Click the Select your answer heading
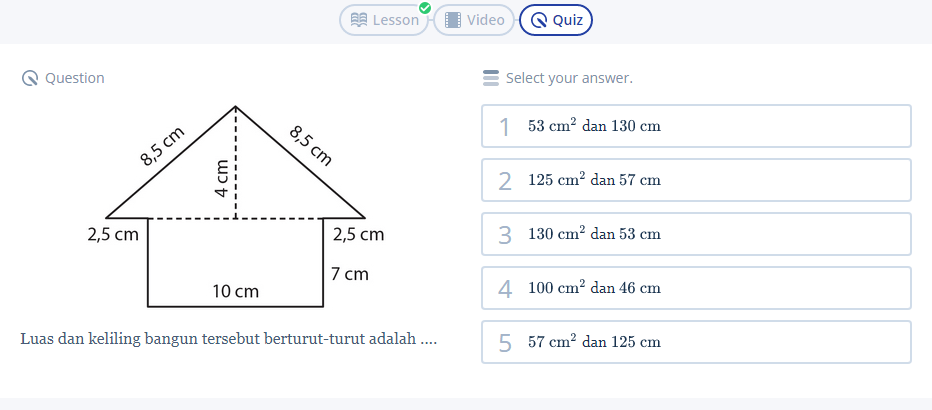 click(569, 78)
